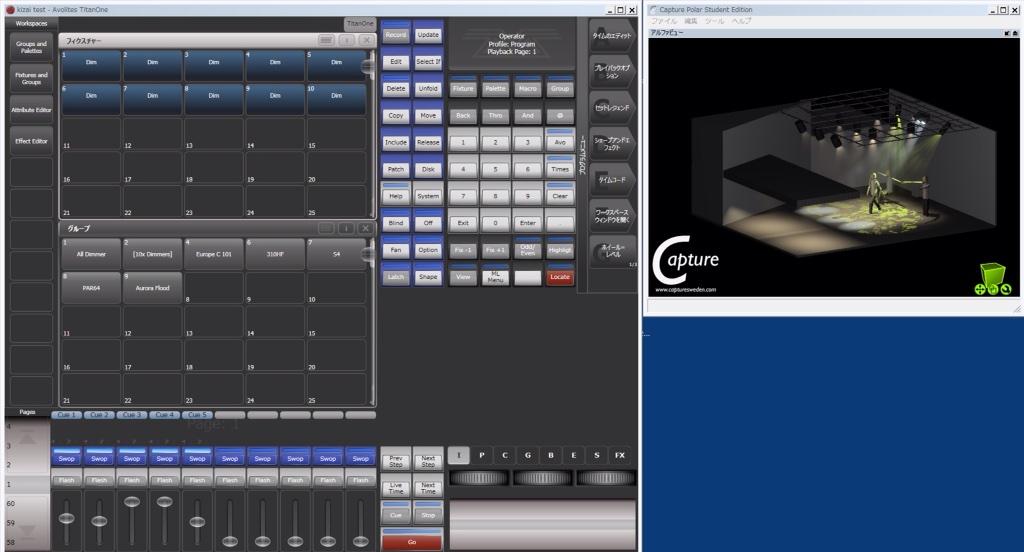Open the タイムのエディット softkey
The height and width of the screenshot is (552, 1024).
[x=612, y=35]
